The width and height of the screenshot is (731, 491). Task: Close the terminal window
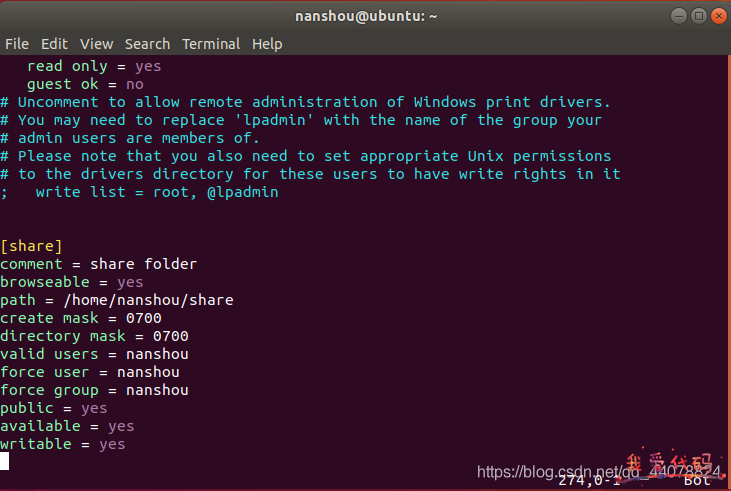point(719,16)
